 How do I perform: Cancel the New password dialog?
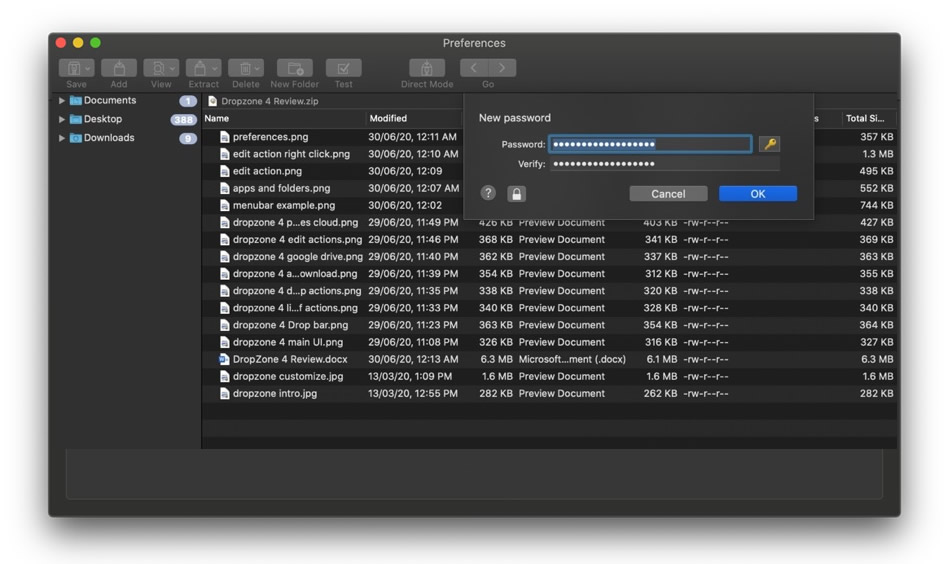pyautogui.click(x=668, y=194)
